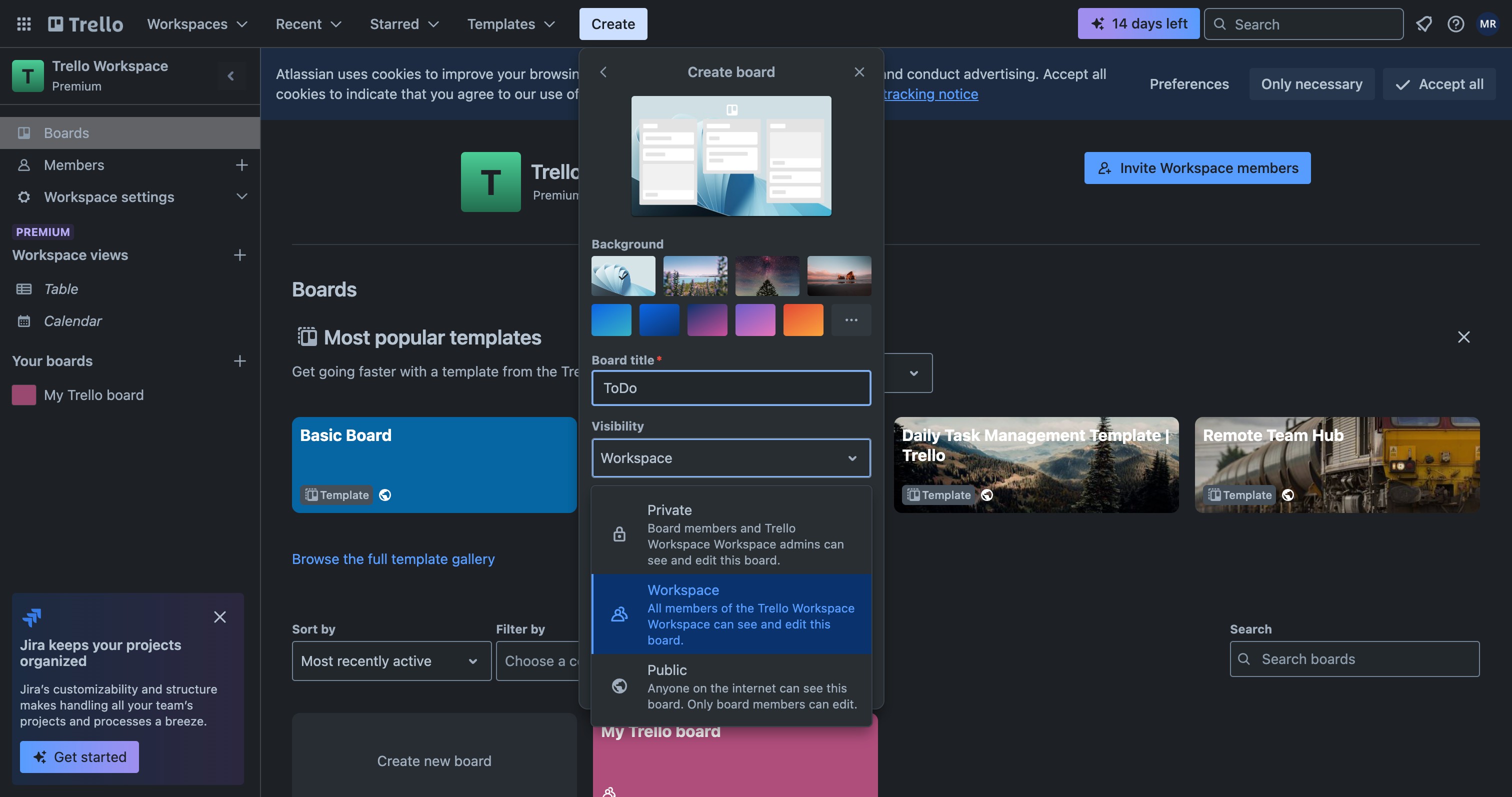The width and height of the screenshot is (1512, 797).
Task: Click Get started on the Jira card
Action: pos(79,756)
